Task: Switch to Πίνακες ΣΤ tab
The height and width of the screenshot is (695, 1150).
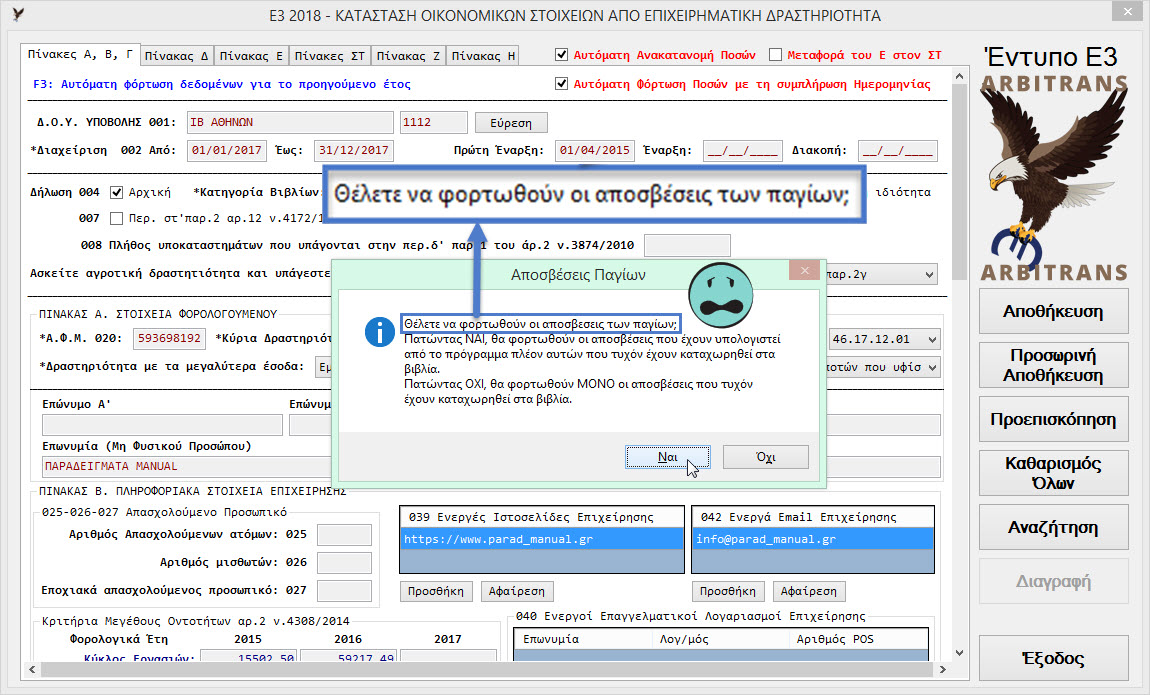Action: click(x=329, y=56)
